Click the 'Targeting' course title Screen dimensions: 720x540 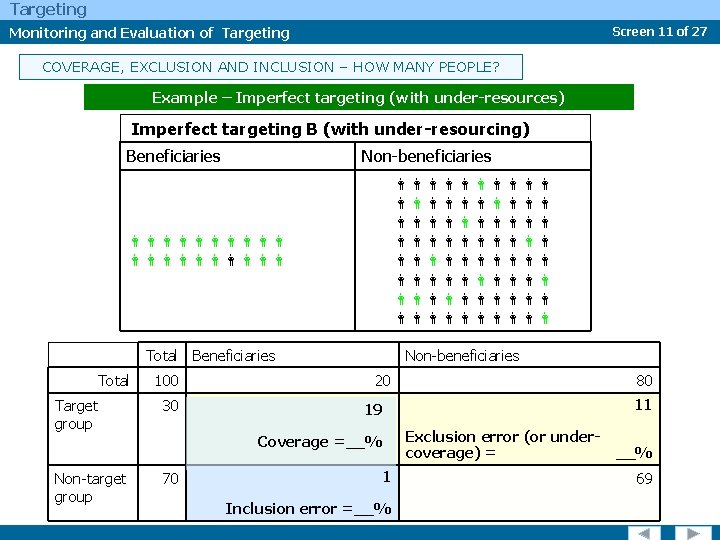click(48, 10)
